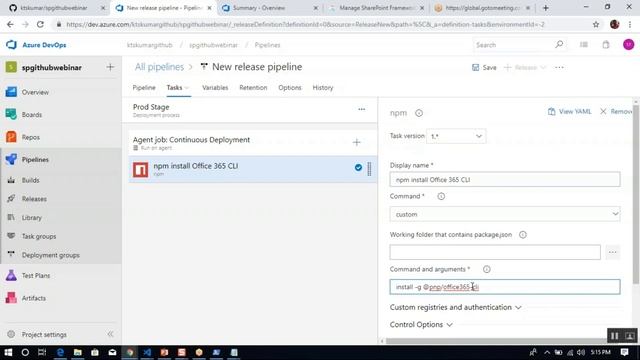Bookmark this page with star icon
This screenshot has width=640, height=360.
[596, 24]
